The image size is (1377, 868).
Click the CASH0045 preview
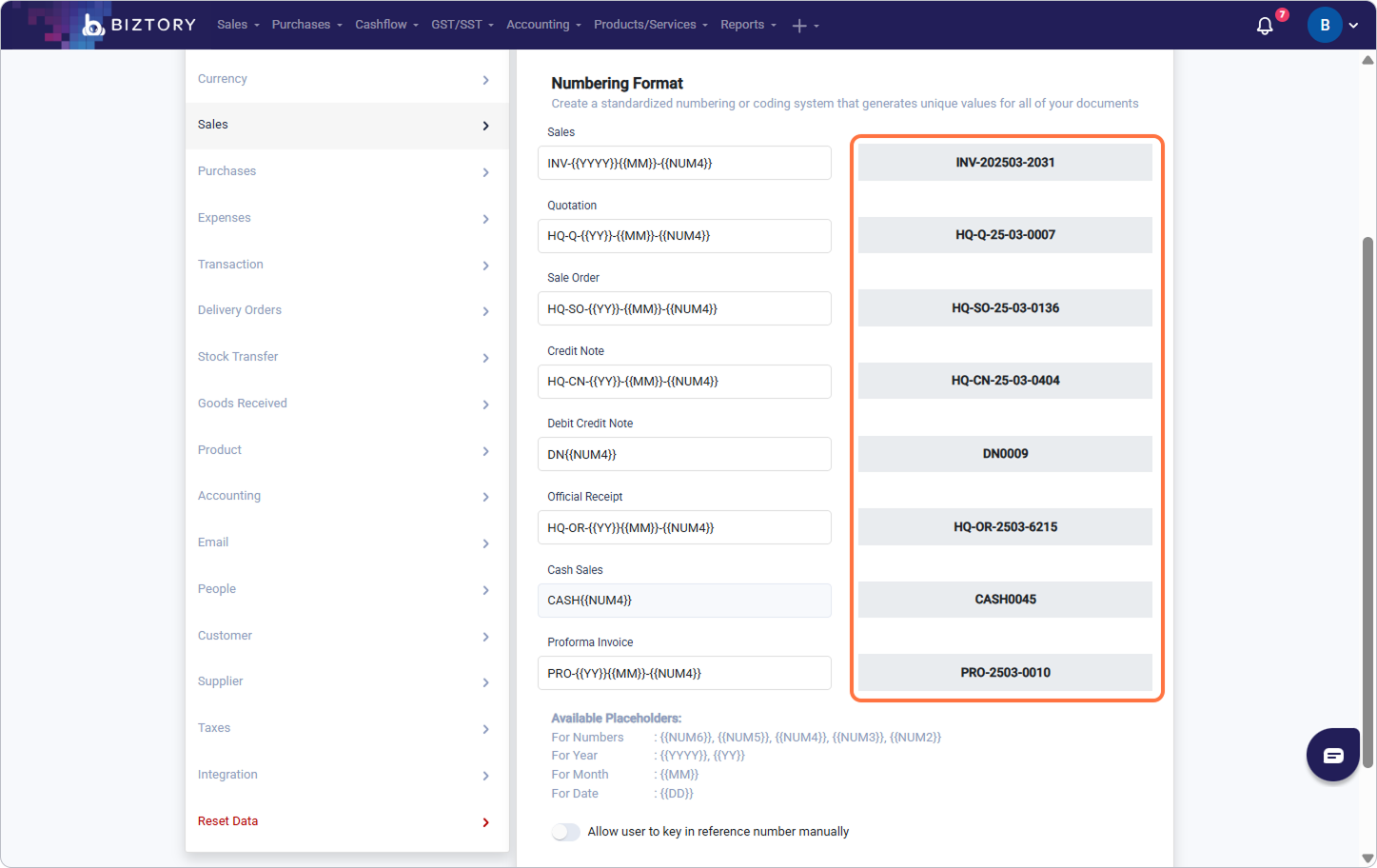1005,600
